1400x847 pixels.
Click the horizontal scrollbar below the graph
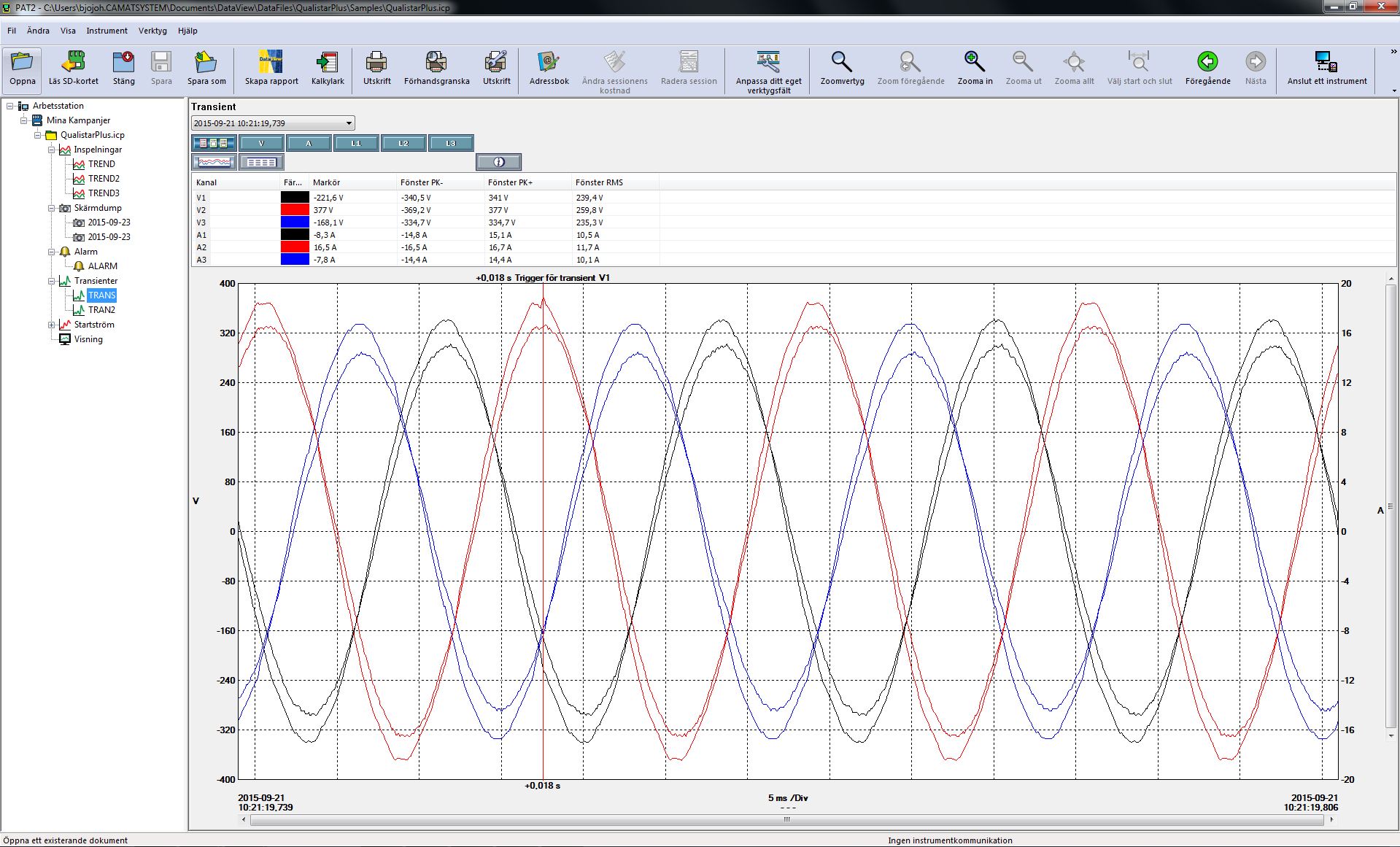(786, 820)
